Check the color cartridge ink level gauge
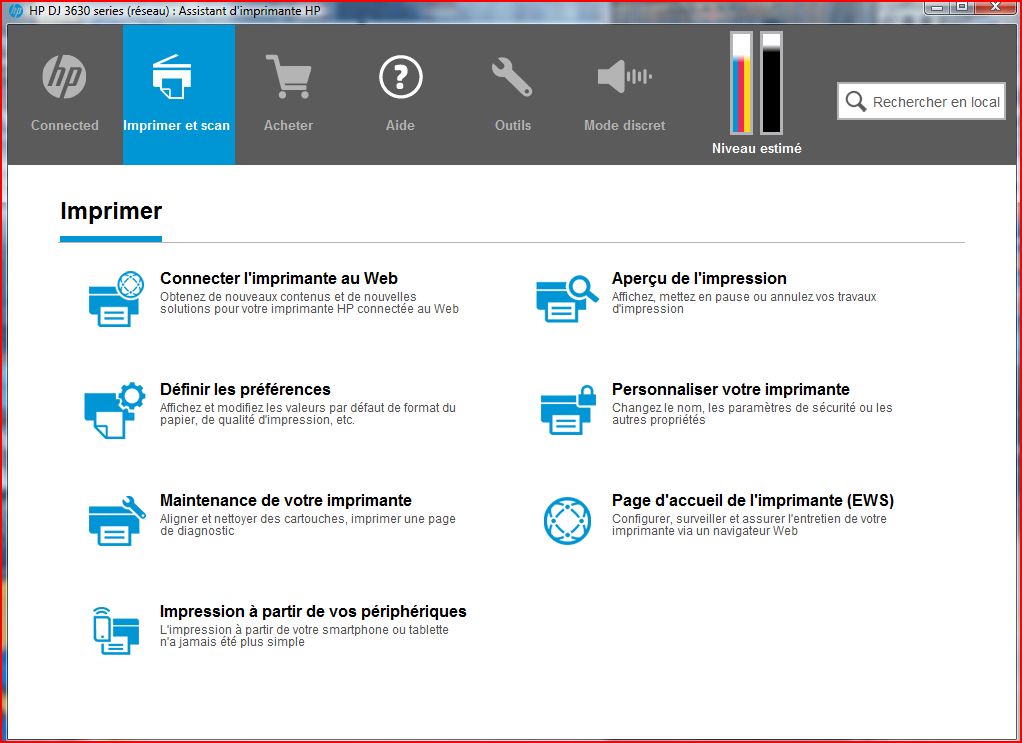The width and height of the screenshot is (1022, 743). click(x=742, y=83)
